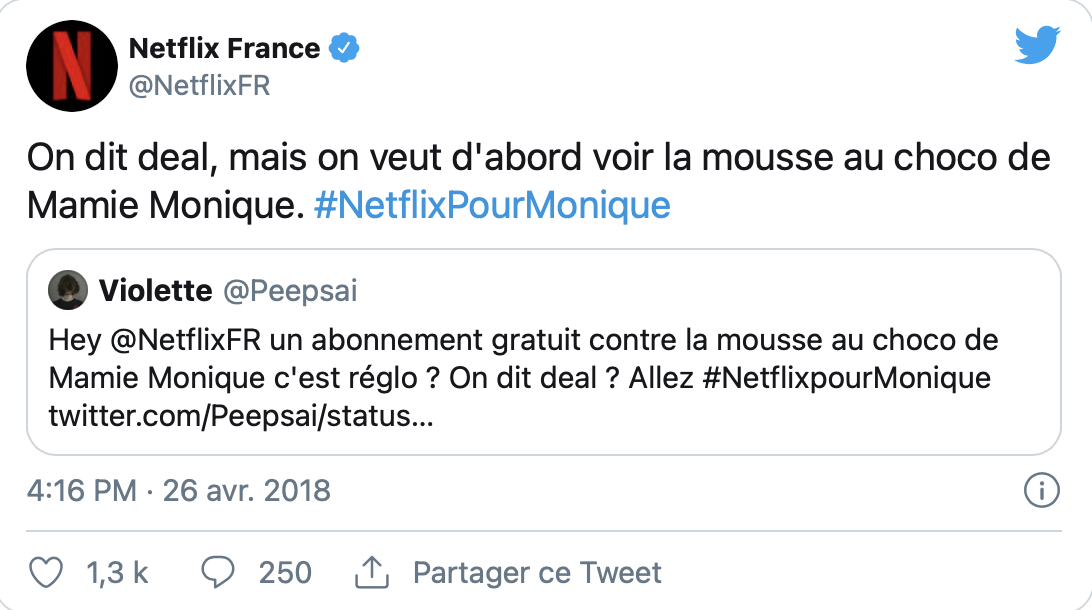
Task: Click the share upload arrow icon
Action: tap(371, 573)
